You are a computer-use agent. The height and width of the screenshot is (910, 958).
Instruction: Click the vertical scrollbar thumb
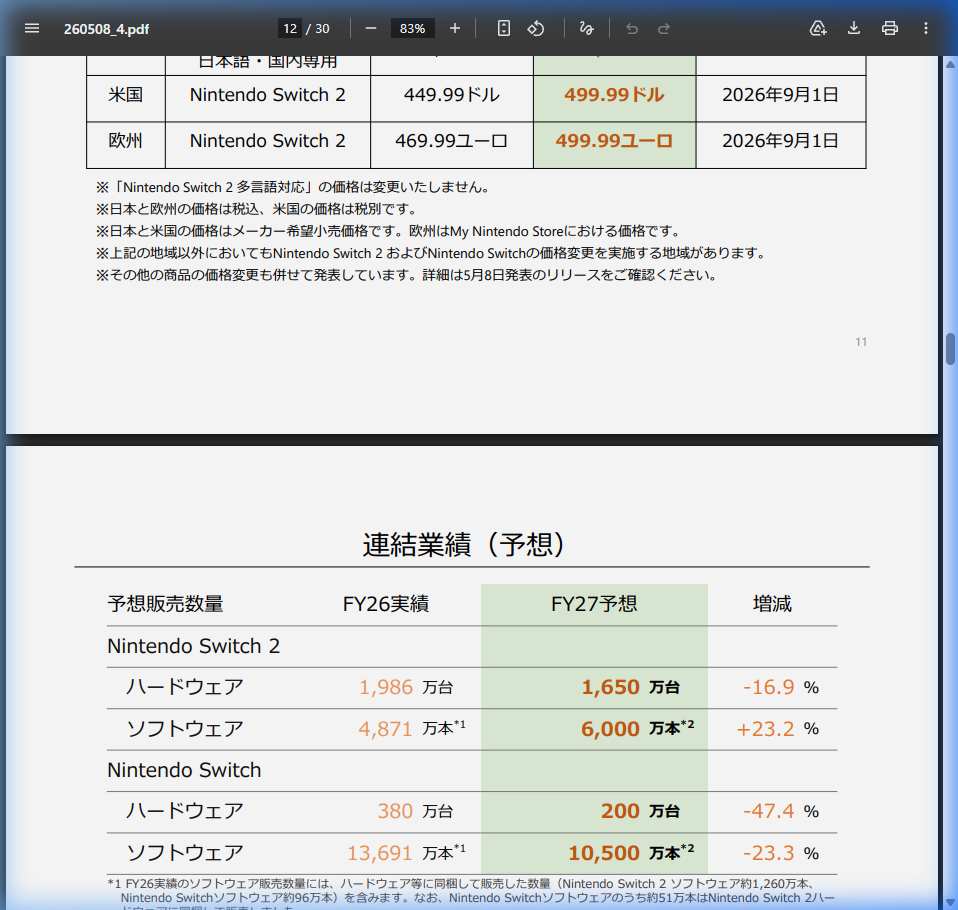pyautogui.click(x=950, y=349)
